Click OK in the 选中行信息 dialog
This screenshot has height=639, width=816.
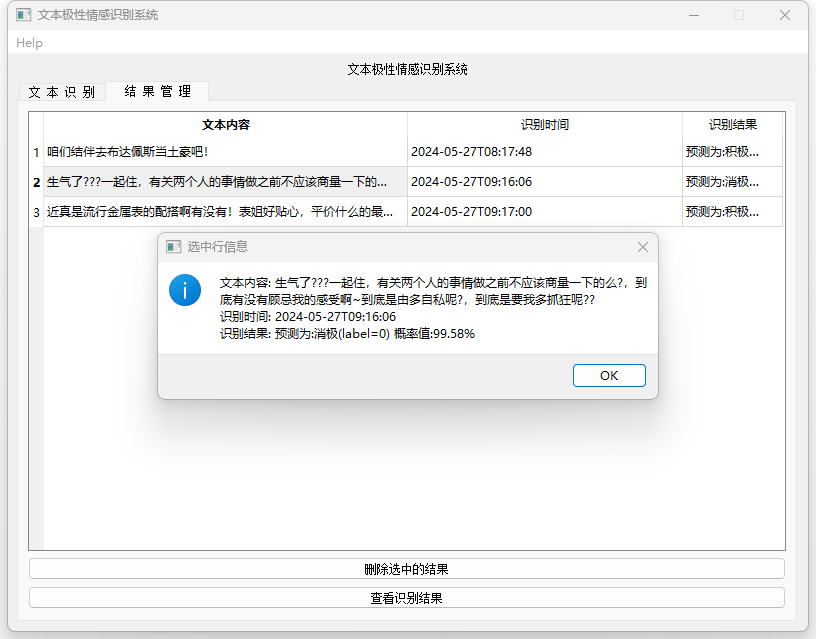[x=609, y=375]
